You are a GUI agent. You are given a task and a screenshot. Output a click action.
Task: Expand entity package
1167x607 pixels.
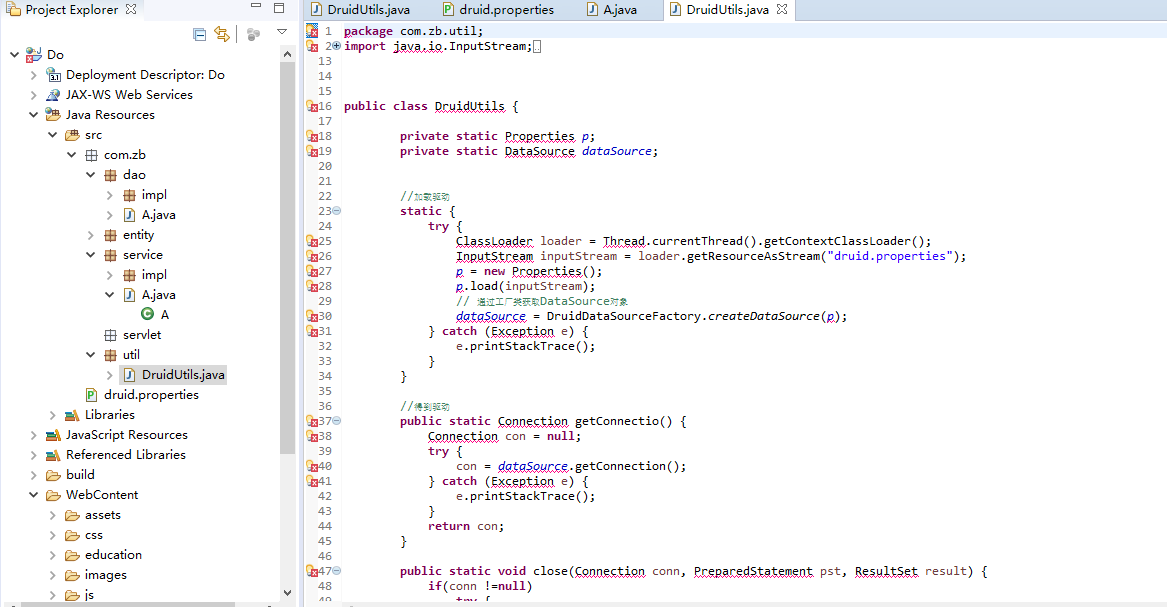pyautogui.click(x=91, y=235)
